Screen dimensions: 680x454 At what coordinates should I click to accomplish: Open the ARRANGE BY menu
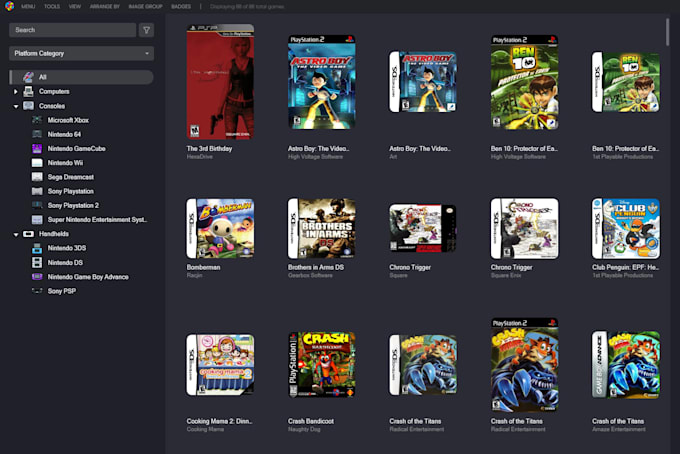tap(105, 7)
